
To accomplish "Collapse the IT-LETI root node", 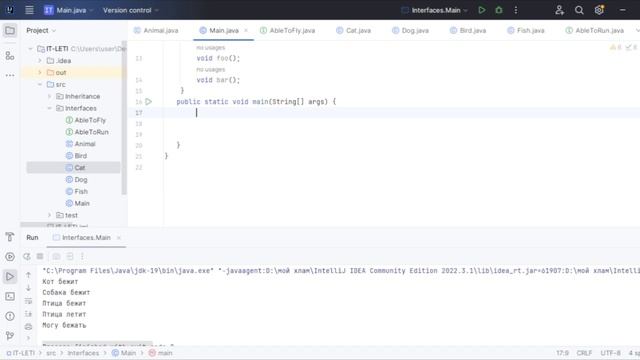I will [30, 49].
